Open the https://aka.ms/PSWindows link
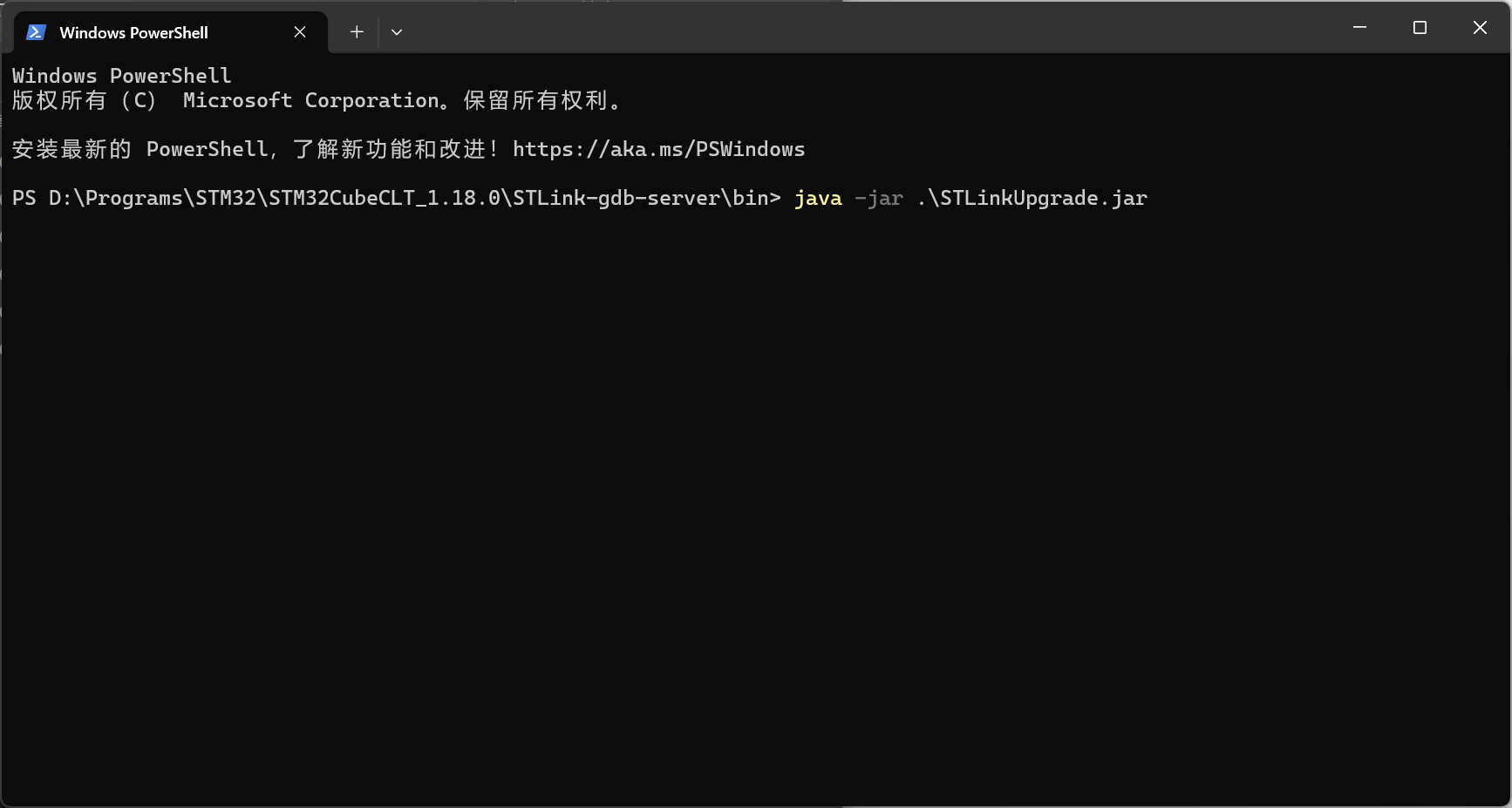 658,149
